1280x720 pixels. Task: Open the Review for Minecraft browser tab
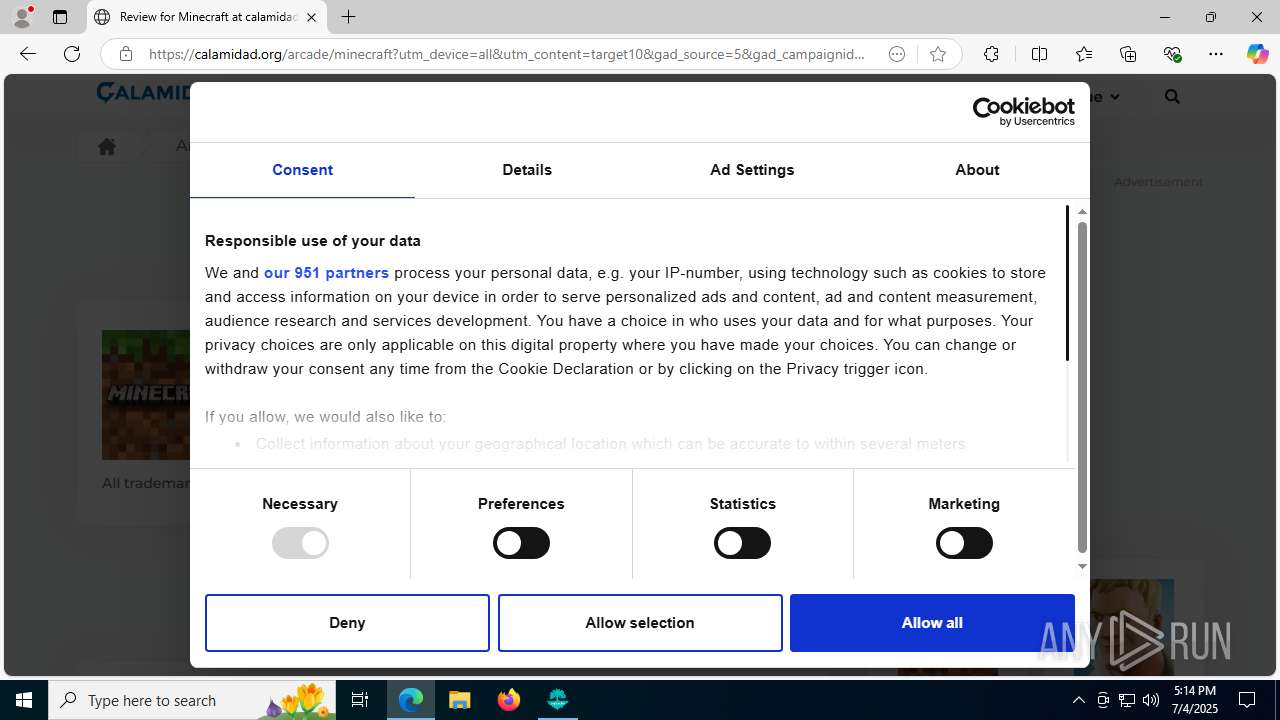click(208, 17)
